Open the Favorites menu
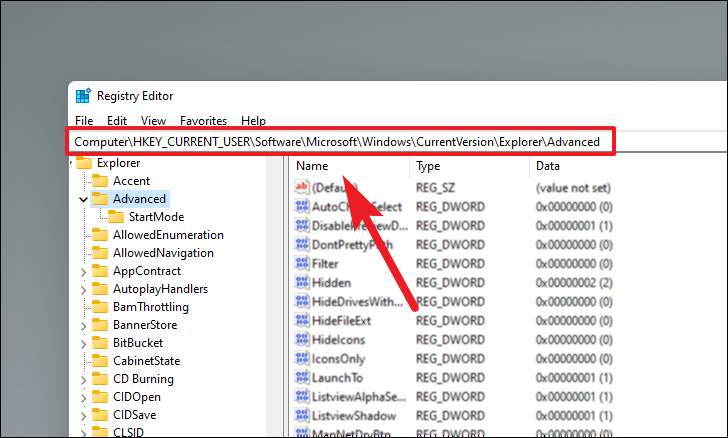 203,121
